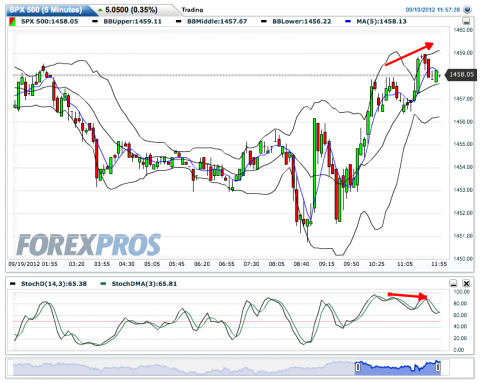Click the 1458.05 current price tag

tap(461, 75)
